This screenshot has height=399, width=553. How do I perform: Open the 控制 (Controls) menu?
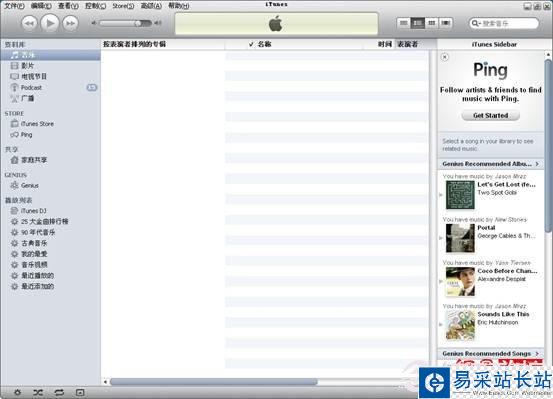(95, 6)
